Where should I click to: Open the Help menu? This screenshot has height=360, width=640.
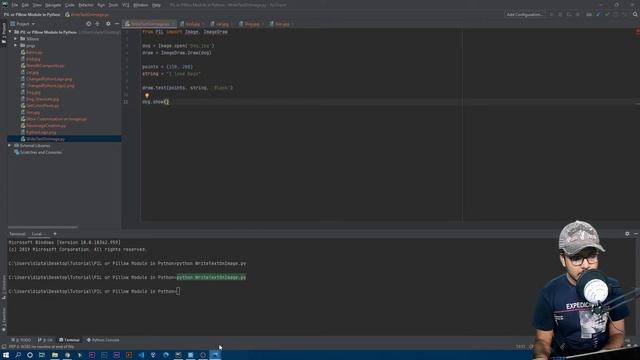pyautogui.click(x=156, y=5)
